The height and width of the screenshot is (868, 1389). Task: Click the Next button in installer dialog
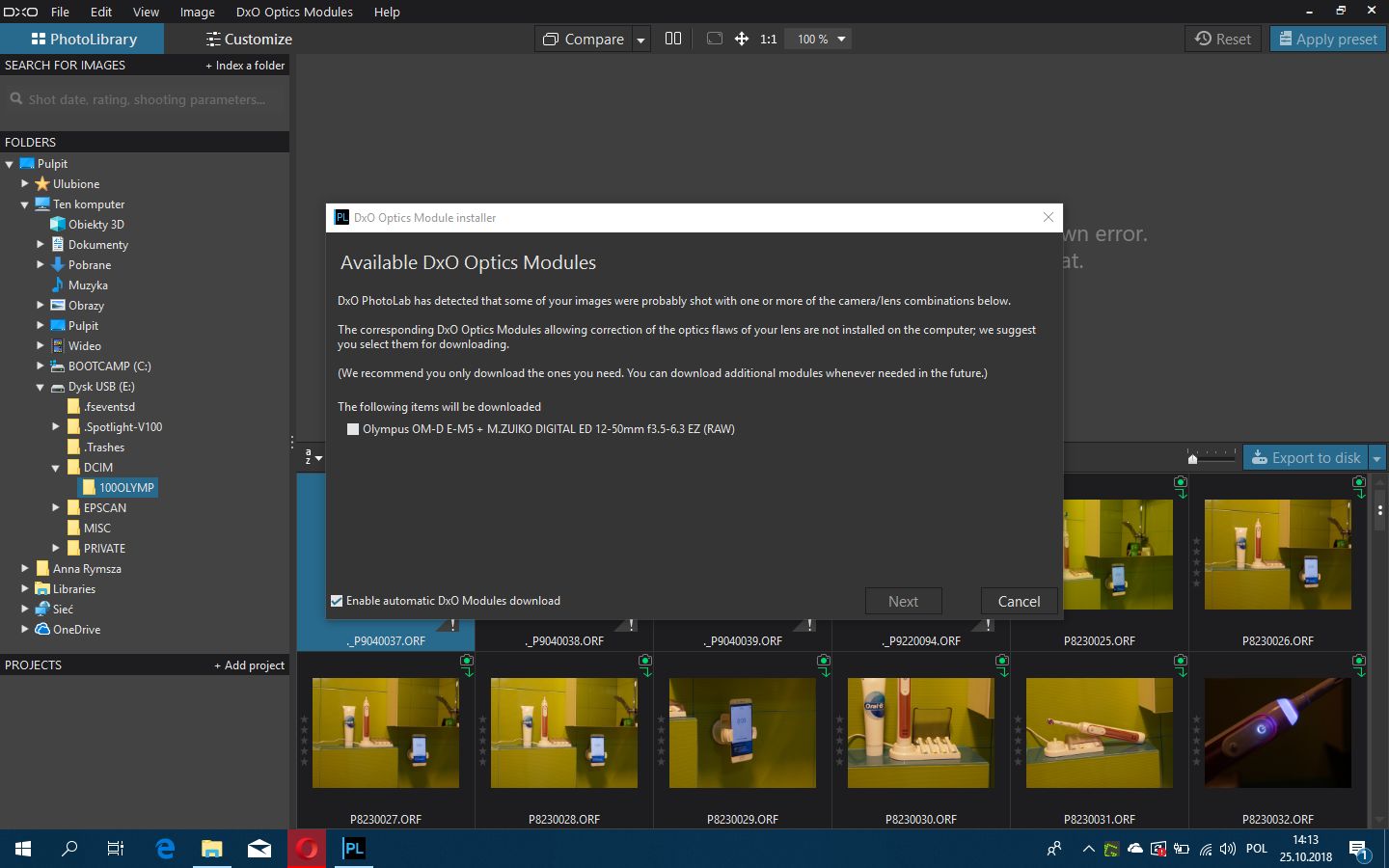pyautogui.click(x=903, y=601)
